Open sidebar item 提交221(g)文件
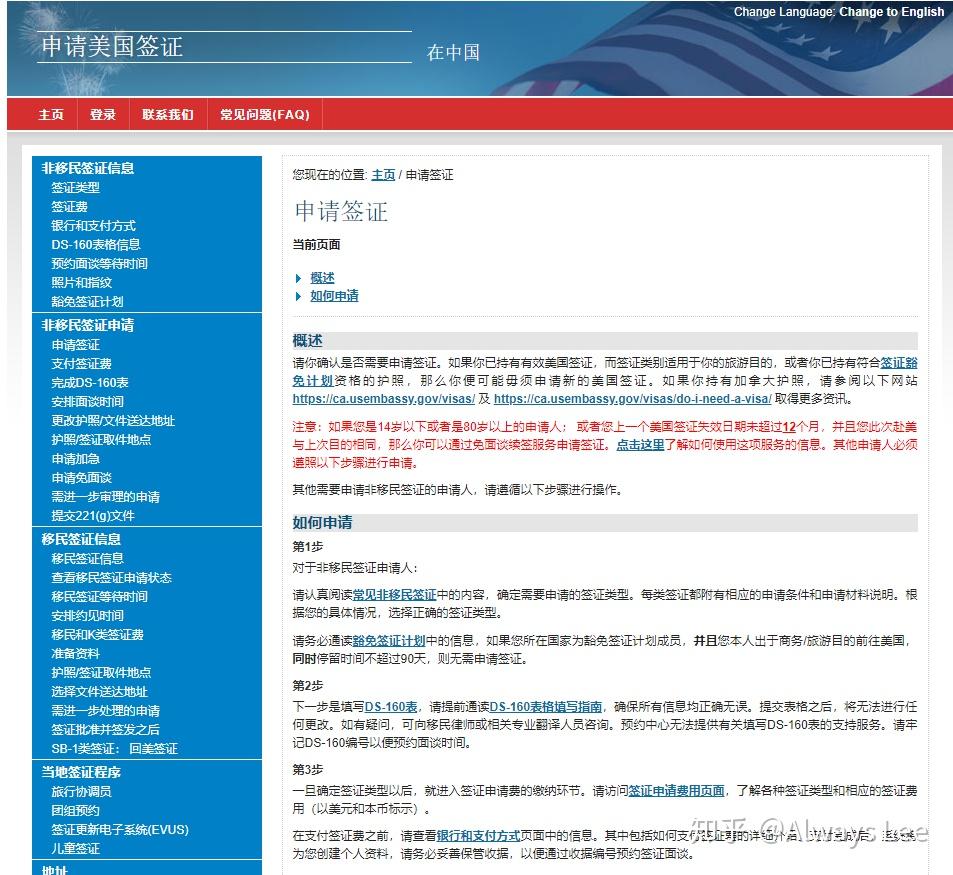 click(x=93, y=515)
